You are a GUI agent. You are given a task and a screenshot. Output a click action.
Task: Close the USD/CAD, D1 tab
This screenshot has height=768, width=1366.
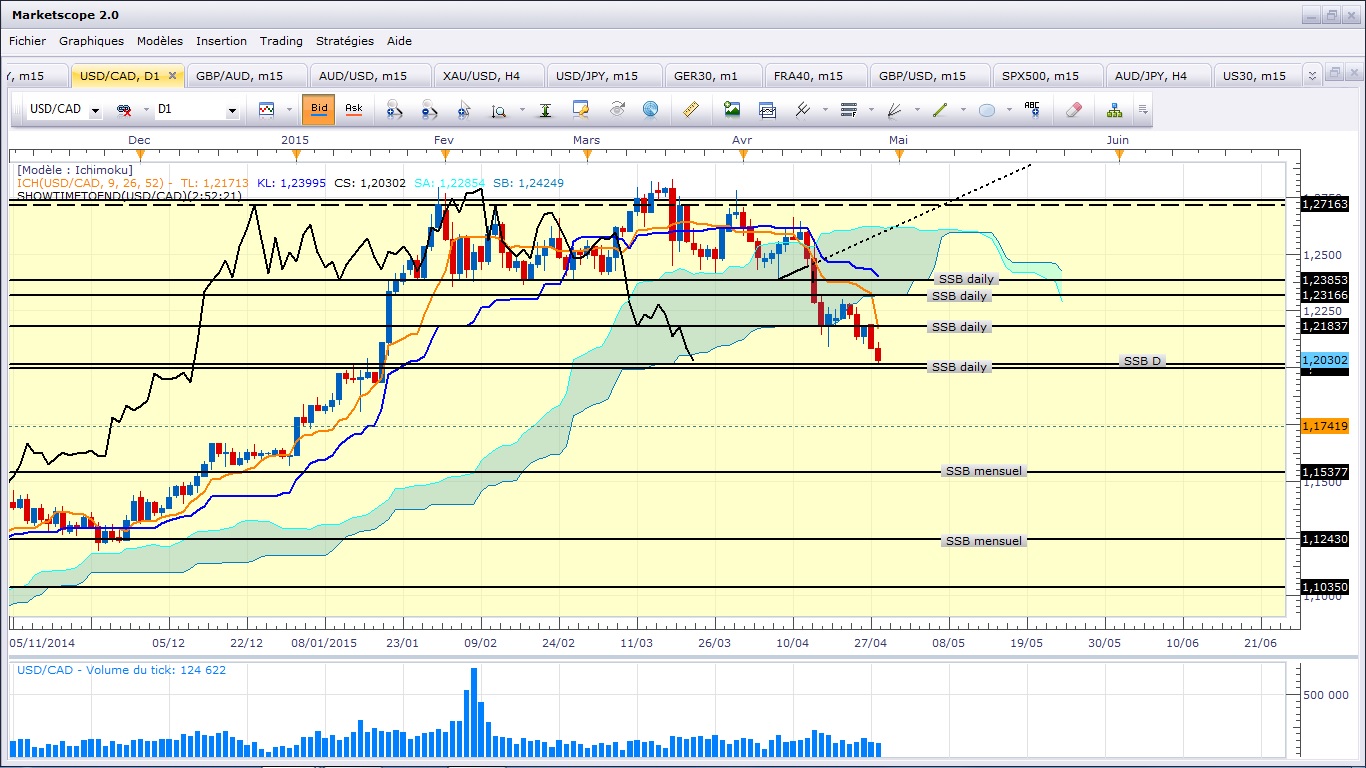(x=172, y=75)
